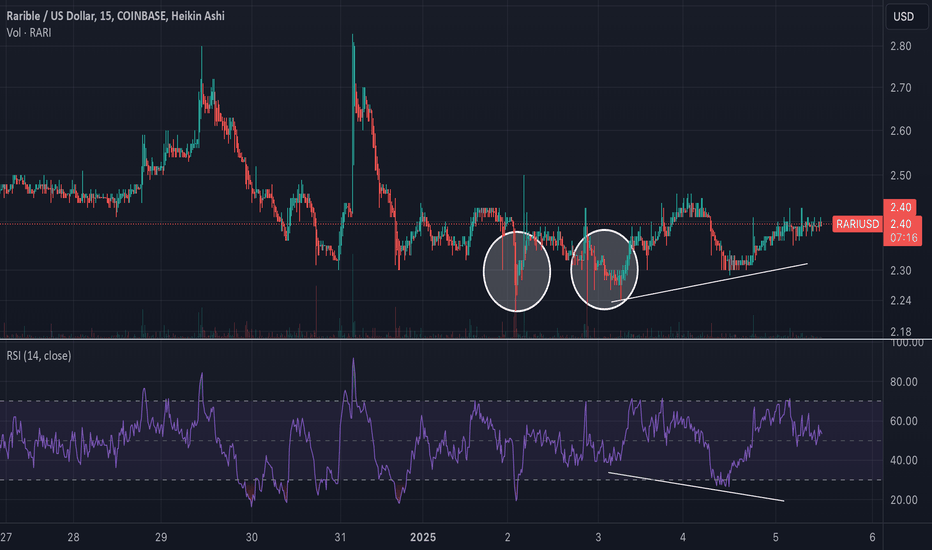Select the left white circle annotation

(x=517, y=271)
